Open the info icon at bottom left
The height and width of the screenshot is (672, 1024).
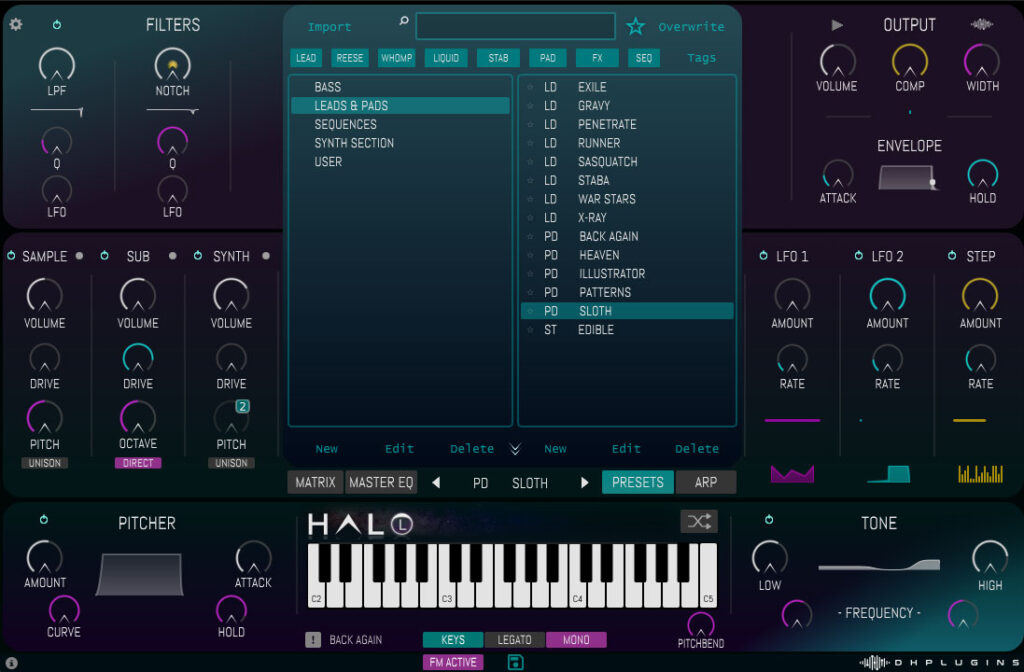[x=12, y=663]
